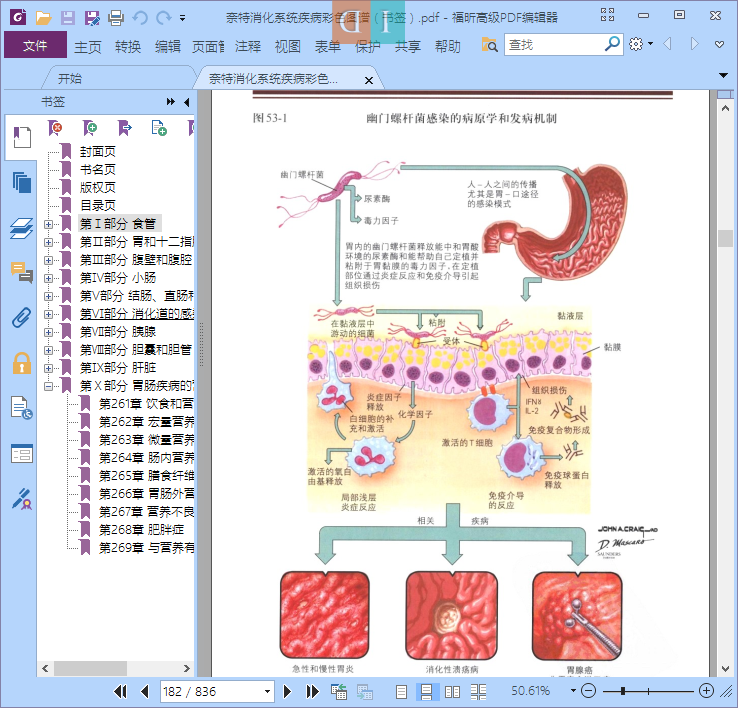Open the form fields panel icon
This screenshot has height=708, width=738.
tap(21, 453)
